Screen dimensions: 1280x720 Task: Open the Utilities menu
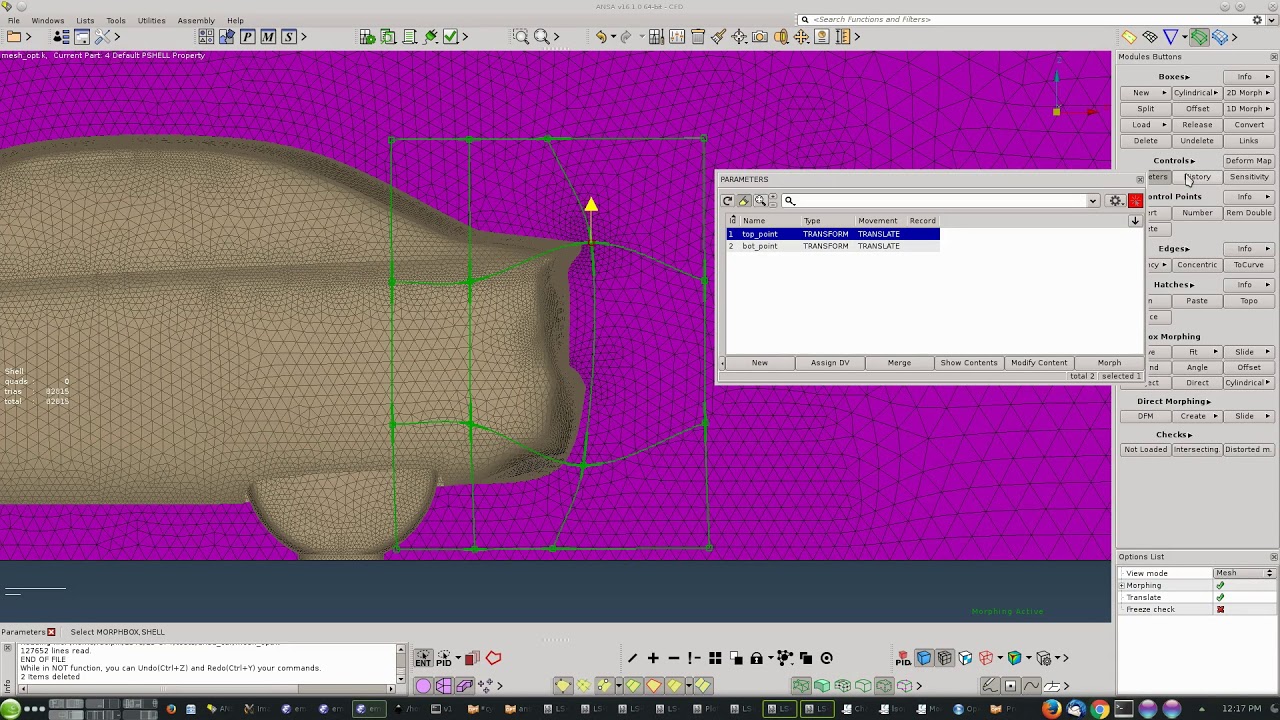coord(151,20)
